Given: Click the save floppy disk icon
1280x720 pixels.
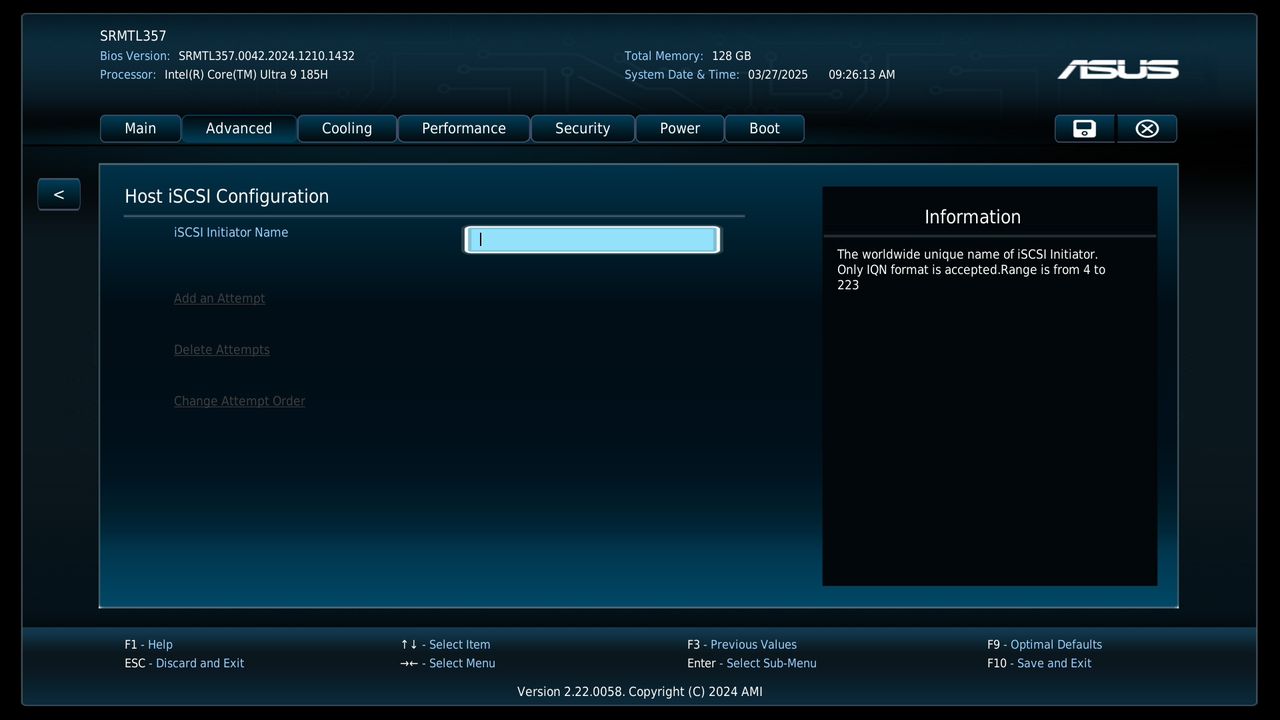Looking at the screenshot, I should click(x=1084, y=128).
